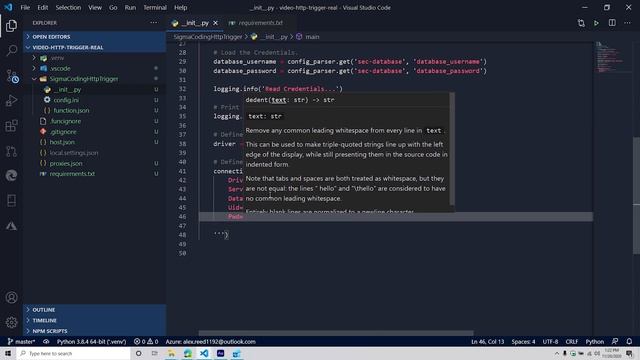Expand the .vscode folder
The image size is (640, 360).
click(x=95, y=69)
